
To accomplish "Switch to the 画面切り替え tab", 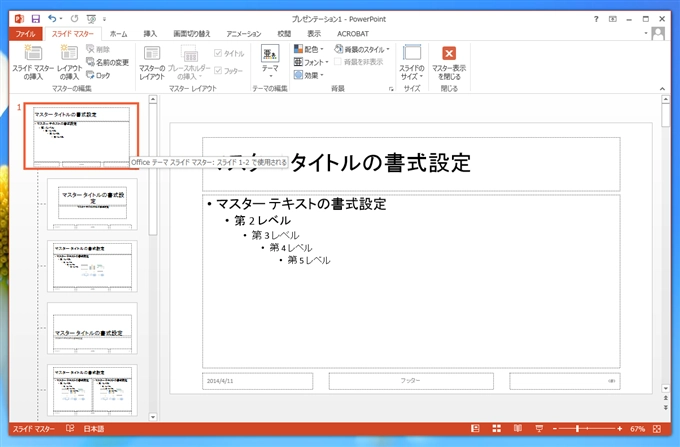I will click(192, 34).
